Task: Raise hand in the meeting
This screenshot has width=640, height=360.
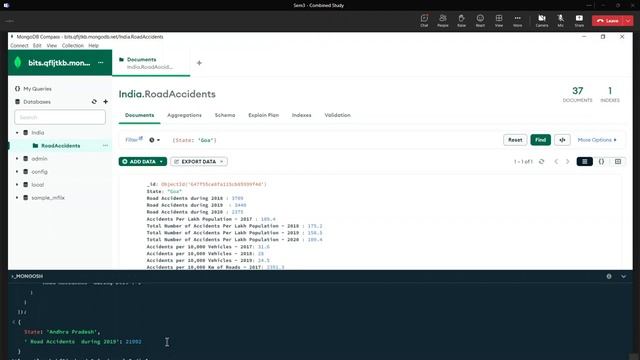Action: 461,20
